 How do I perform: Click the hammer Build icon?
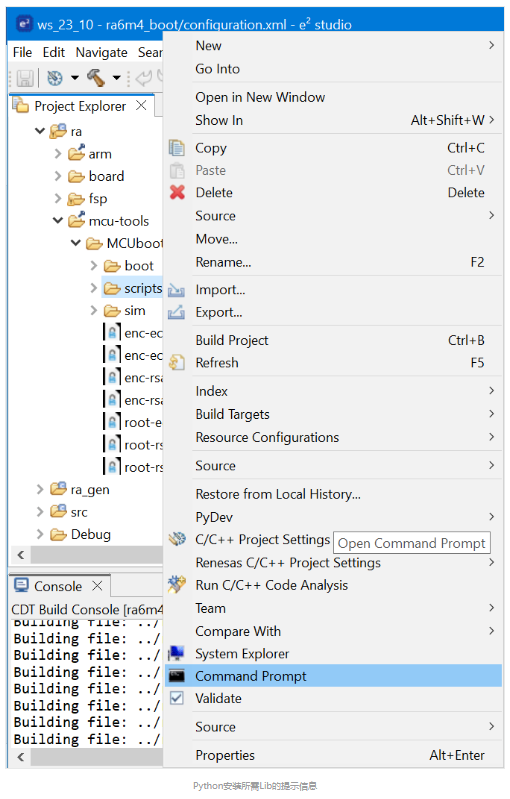coord(96,77)
